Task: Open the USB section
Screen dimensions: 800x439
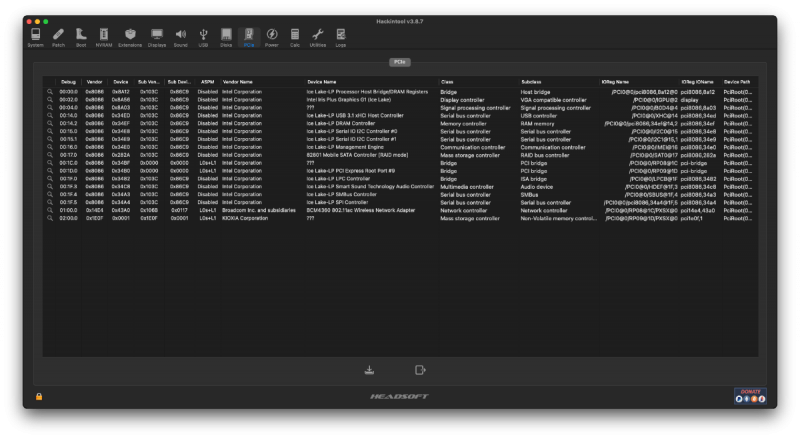Action: [x=203, y=37]
